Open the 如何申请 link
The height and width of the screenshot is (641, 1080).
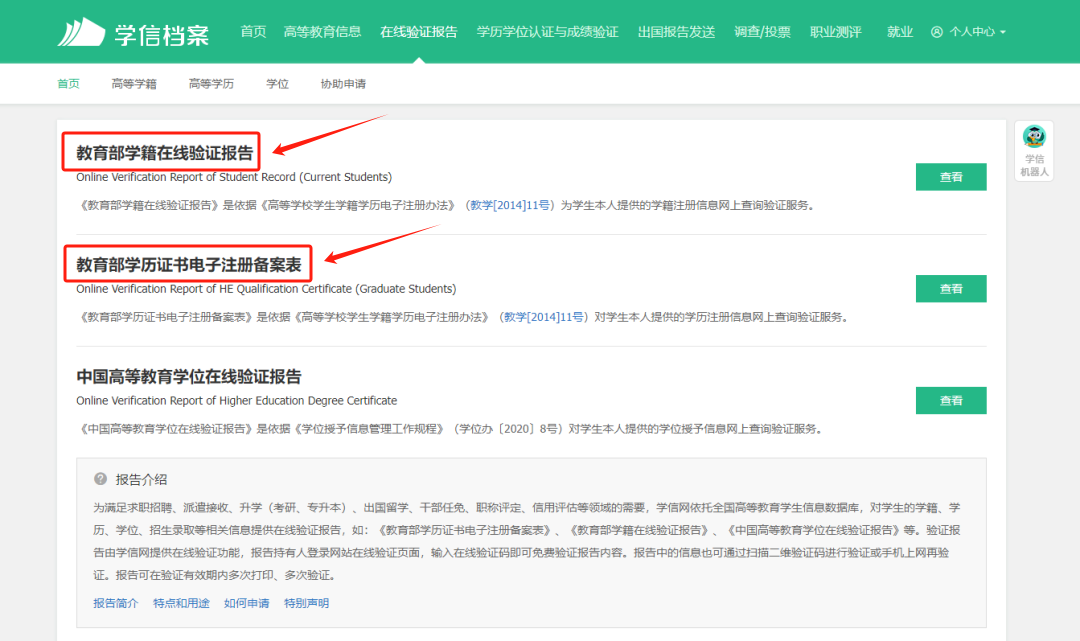pos(247,603)
